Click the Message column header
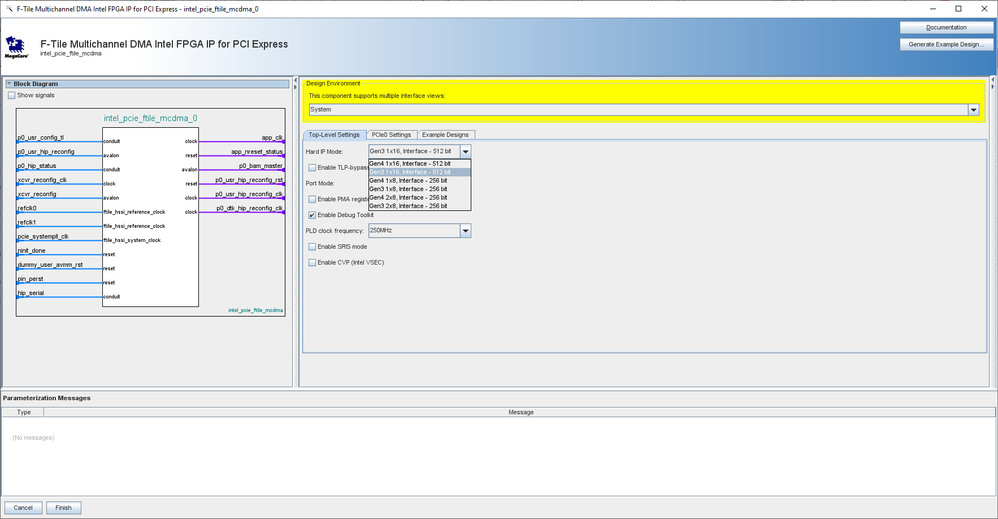The height and width of the screenshot is (519, 998). click(520, 412)
